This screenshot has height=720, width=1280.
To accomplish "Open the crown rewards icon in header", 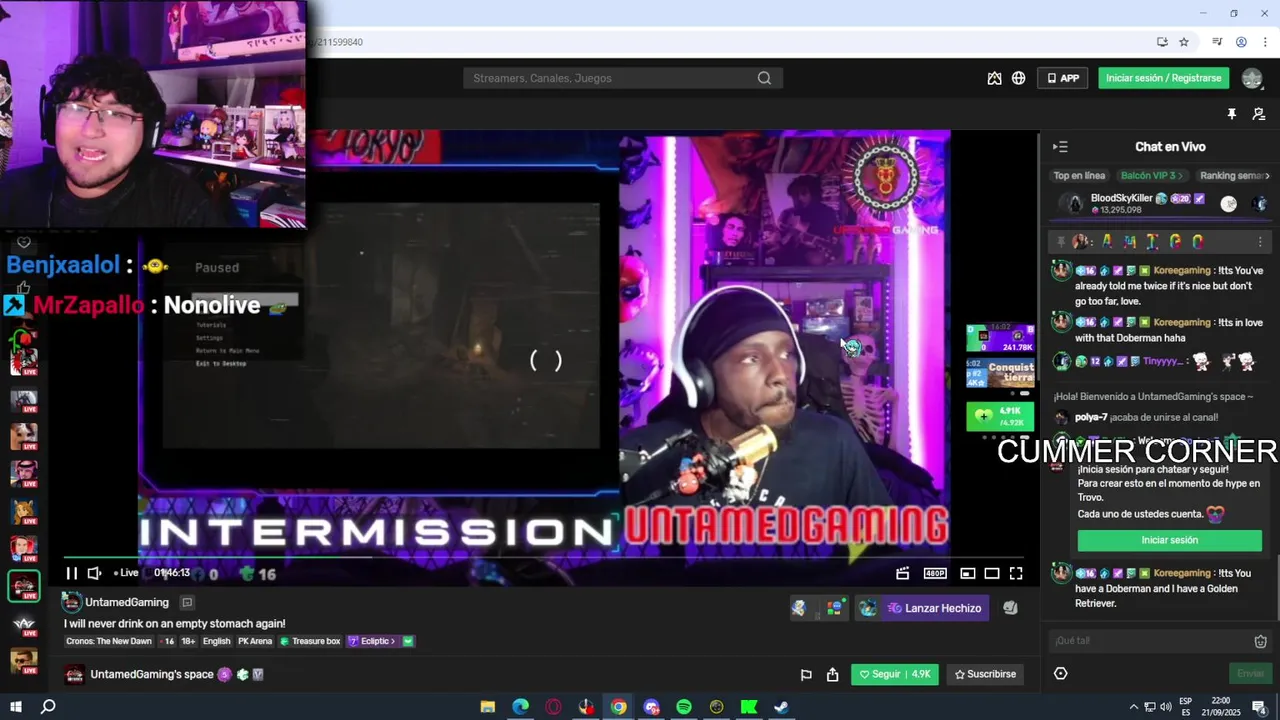I will 994,78.
